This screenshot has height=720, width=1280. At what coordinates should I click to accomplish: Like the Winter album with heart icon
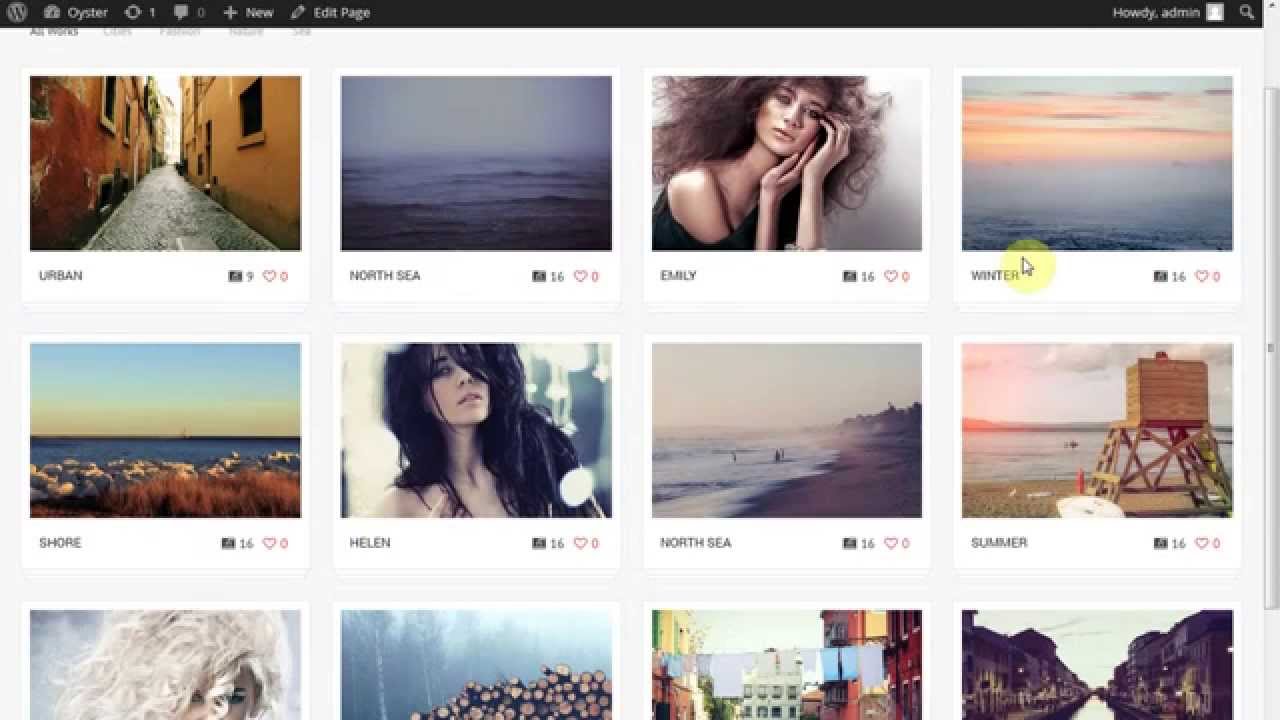tap(1202, 276)
